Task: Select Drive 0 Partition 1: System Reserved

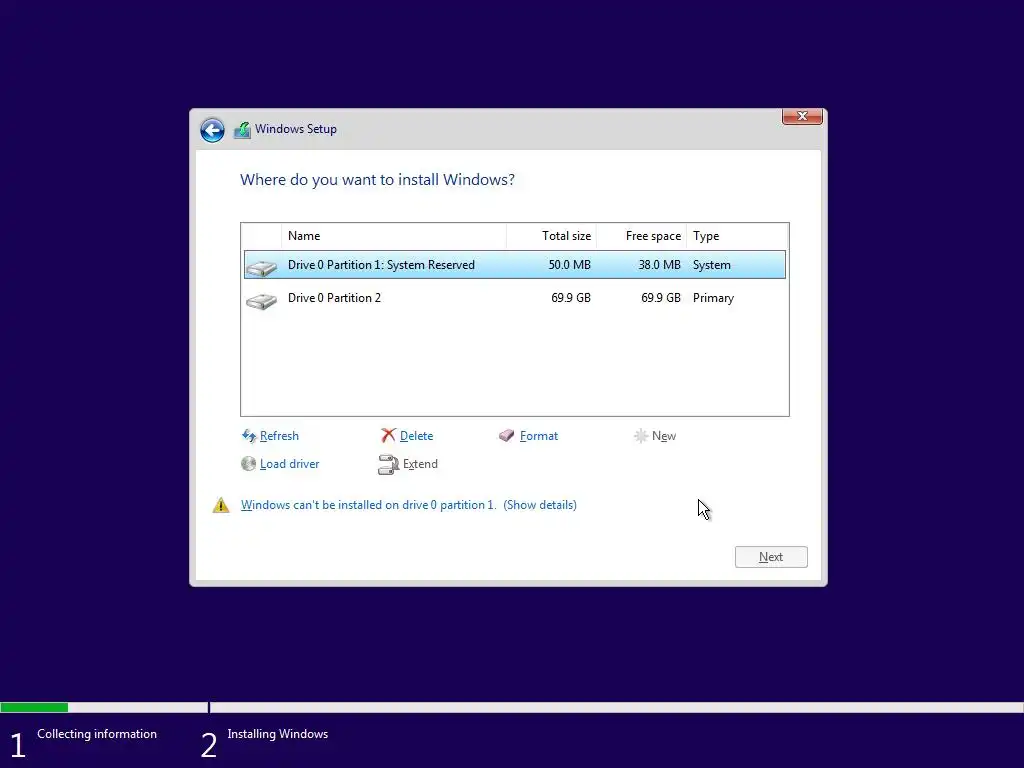Action: [515, 264]
